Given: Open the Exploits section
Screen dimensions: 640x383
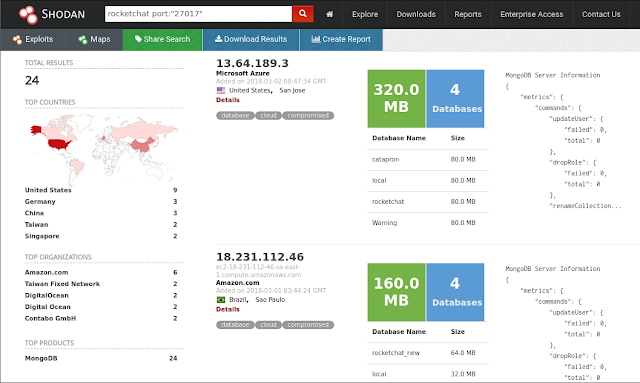Looking at the screenshot, I should tap(33, 40).
